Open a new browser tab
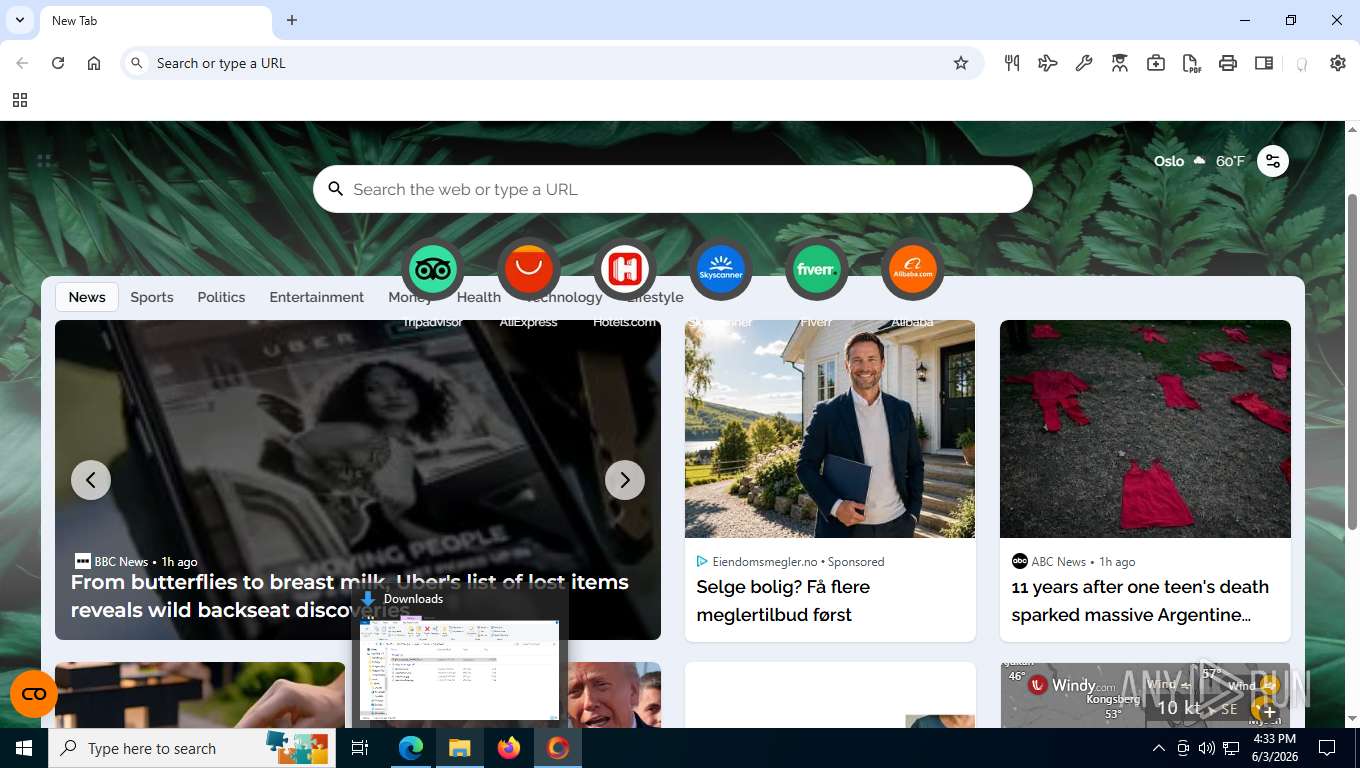 pyautogui.click(x=292, y=20)
